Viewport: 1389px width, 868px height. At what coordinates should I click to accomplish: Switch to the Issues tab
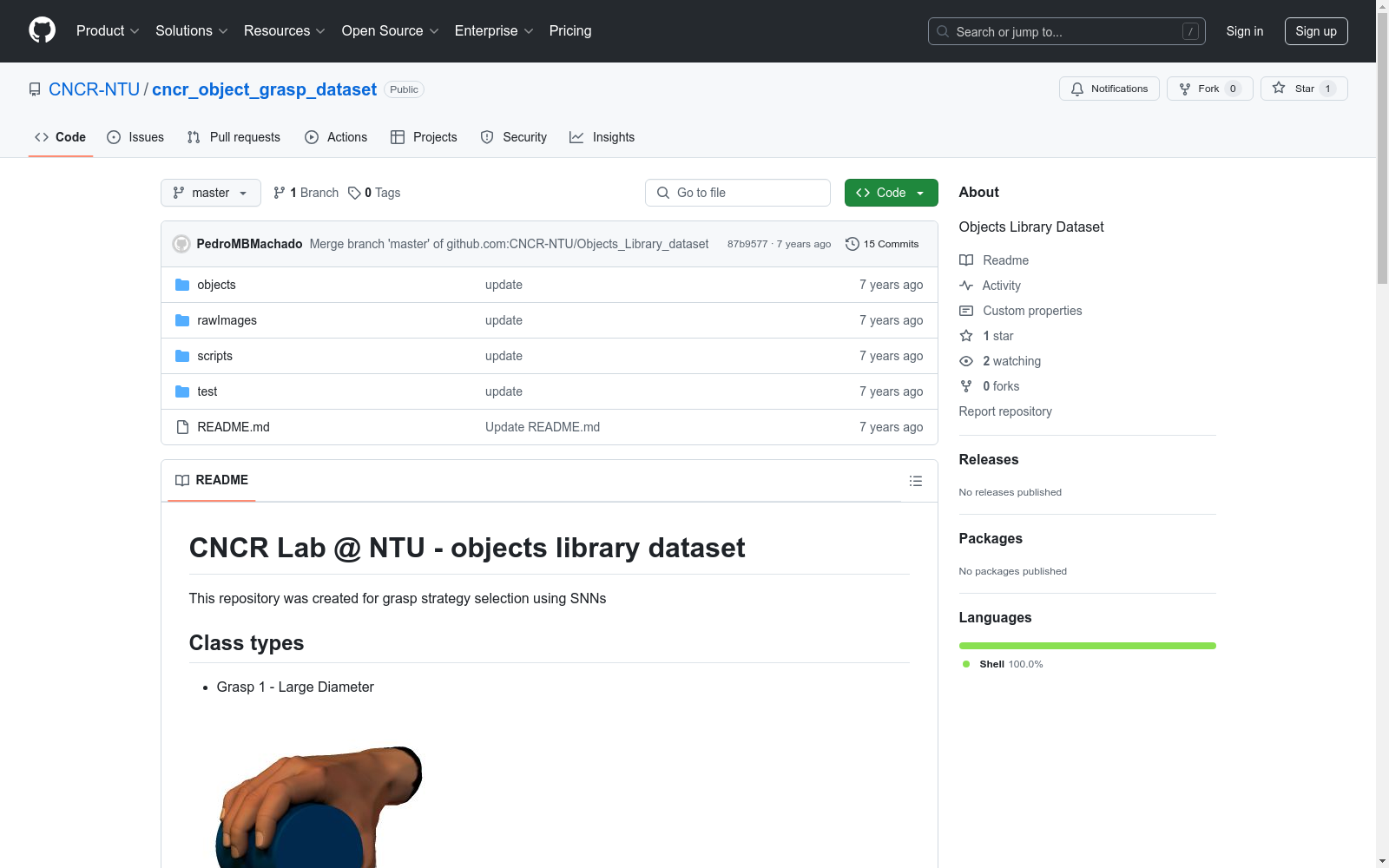pos(135,137)
